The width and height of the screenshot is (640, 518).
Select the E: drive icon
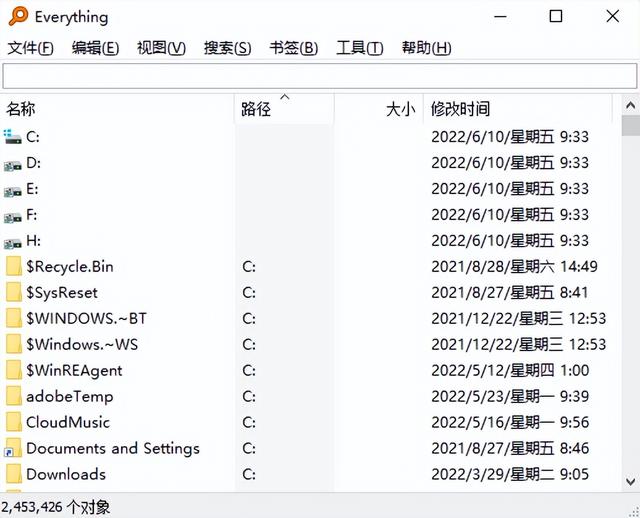(x=13, y=191)
